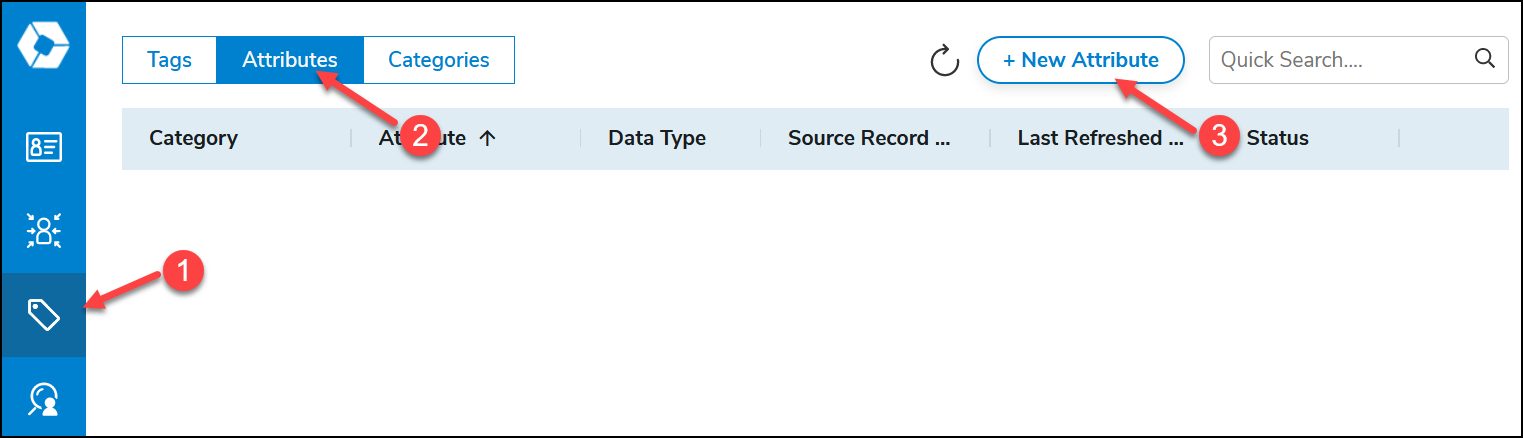Refresh the attribute list with the circular arrow
This screenshot has height=438, width=1523.
coord(945,60)
